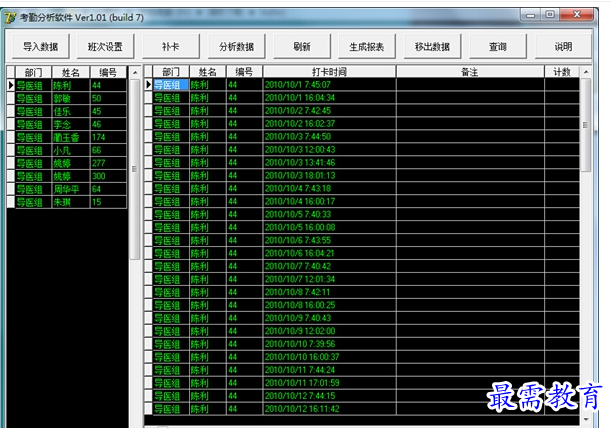The image size is (611, 428).
Task: Click scroll-up arrow of punch records table
Action: pos(586,72)
